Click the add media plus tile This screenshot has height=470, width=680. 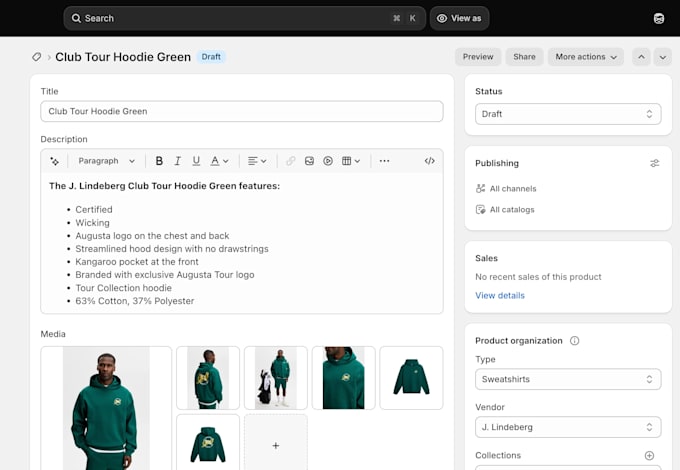click(276, 442)
